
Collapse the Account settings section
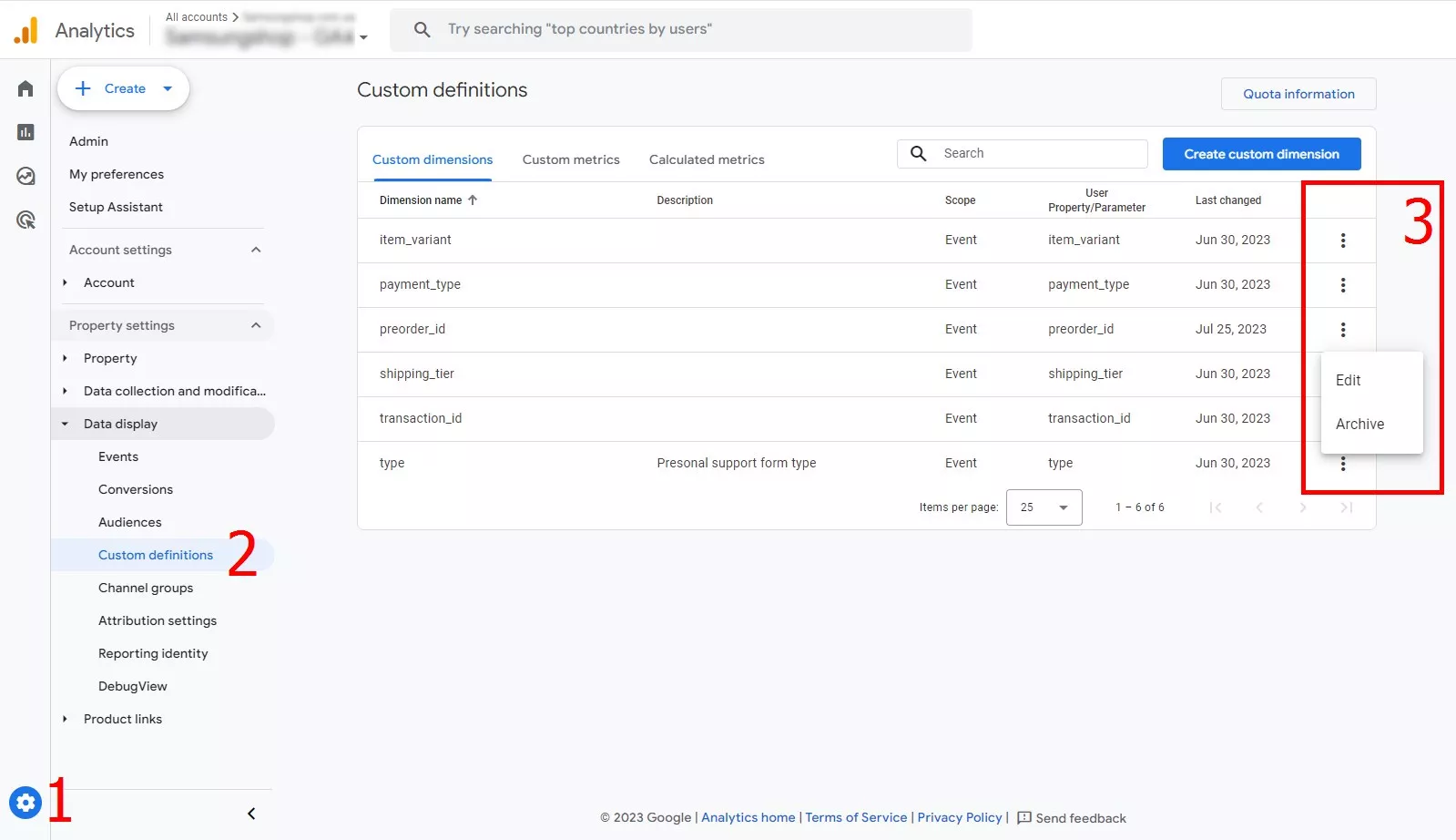tap(256, 250)
